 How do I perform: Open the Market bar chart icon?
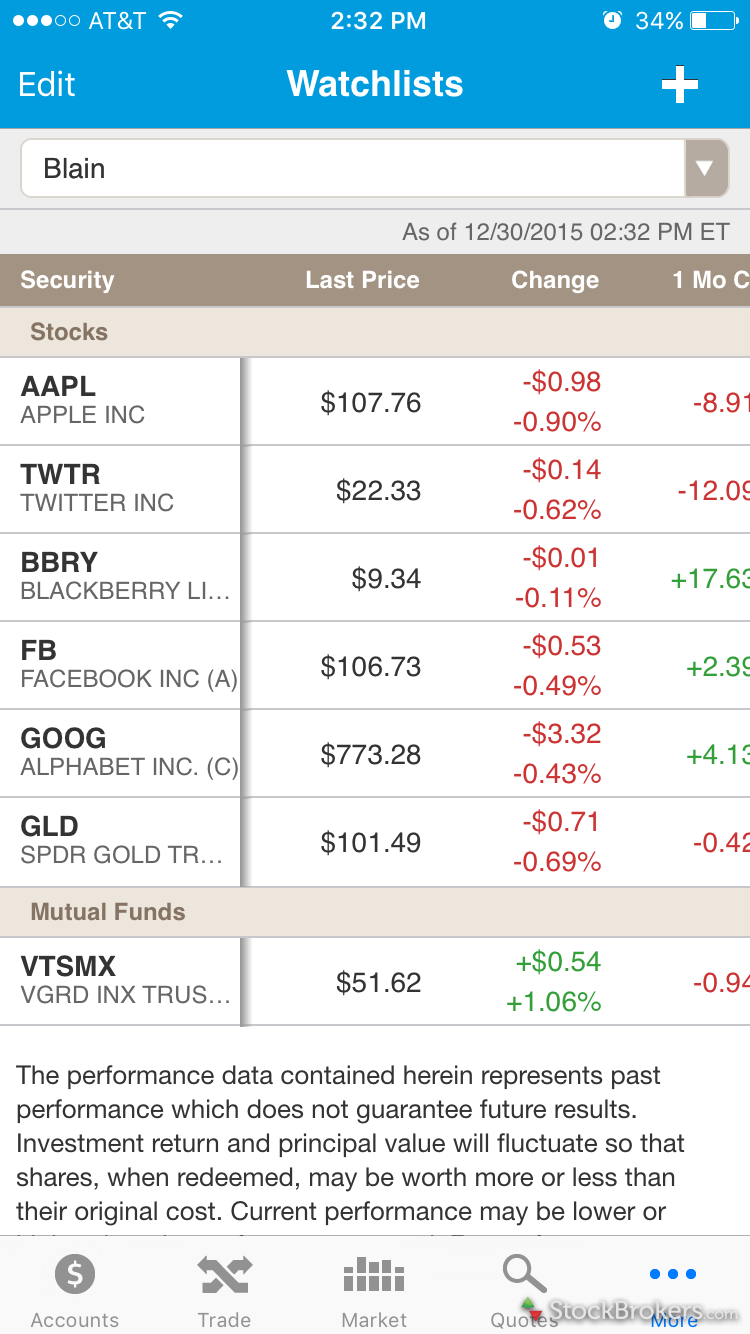[x=374, y=1276]
